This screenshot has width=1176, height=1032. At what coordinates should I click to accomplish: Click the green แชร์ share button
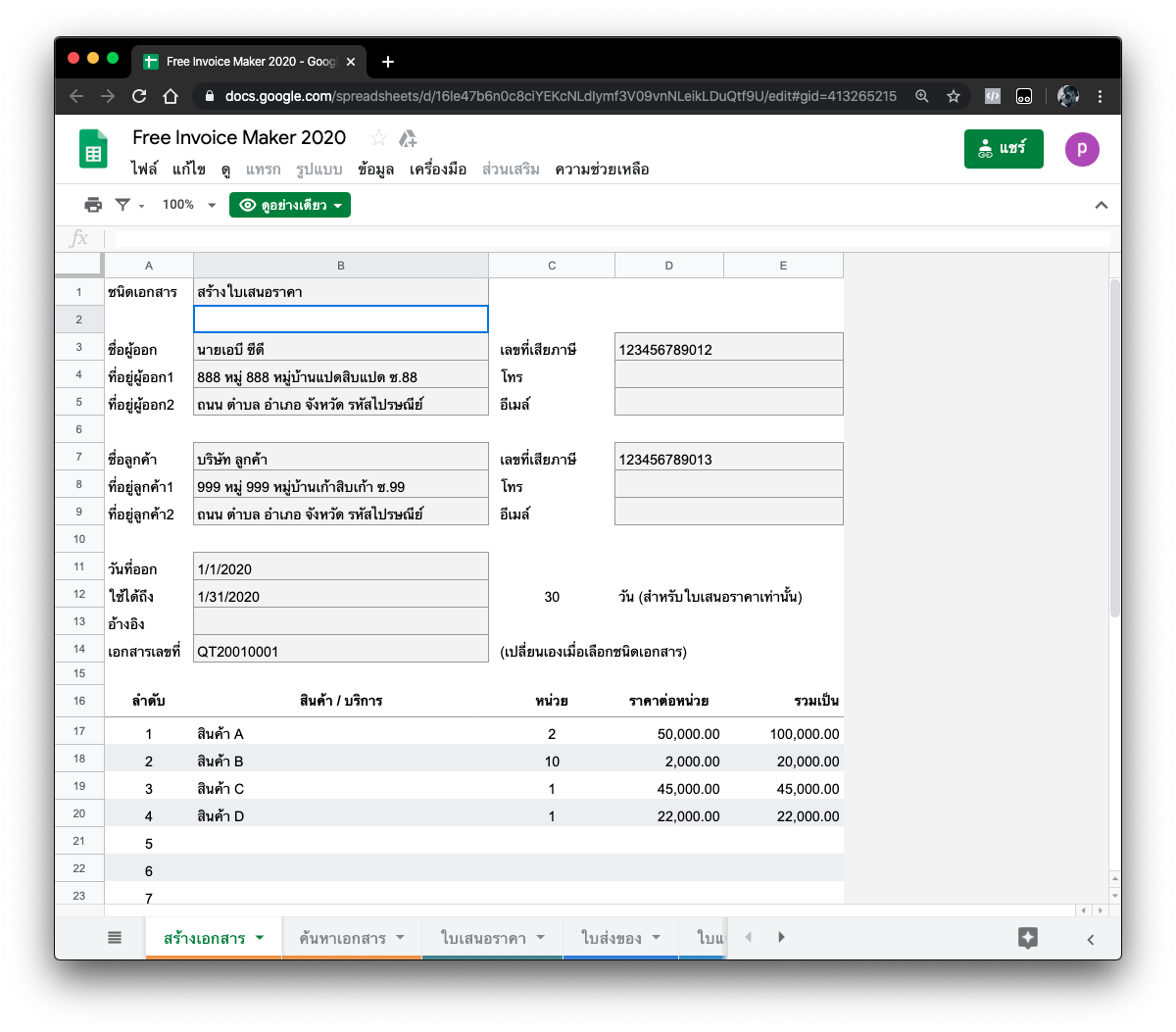pos(1004,149)
